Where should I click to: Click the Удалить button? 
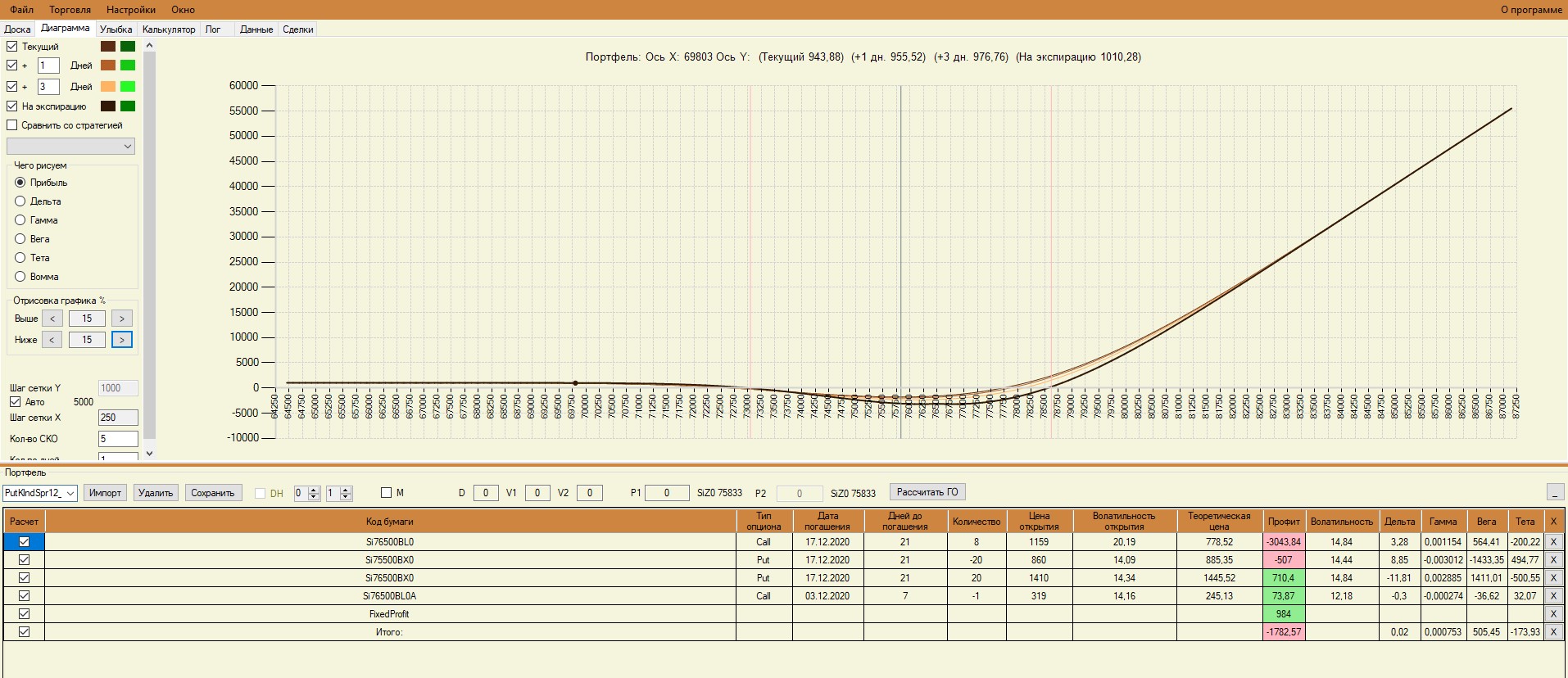click(156, 493)
